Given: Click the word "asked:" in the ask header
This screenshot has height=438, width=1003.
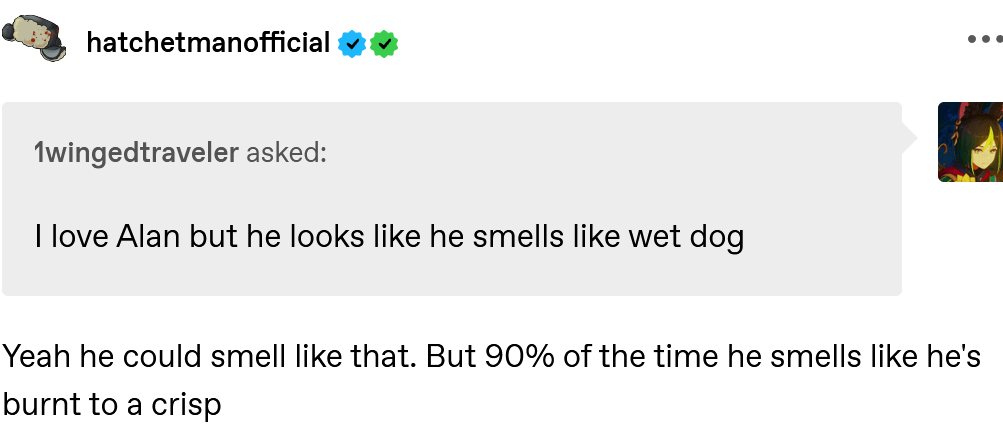Looking at the screenshot, I should tap(287, 153).
